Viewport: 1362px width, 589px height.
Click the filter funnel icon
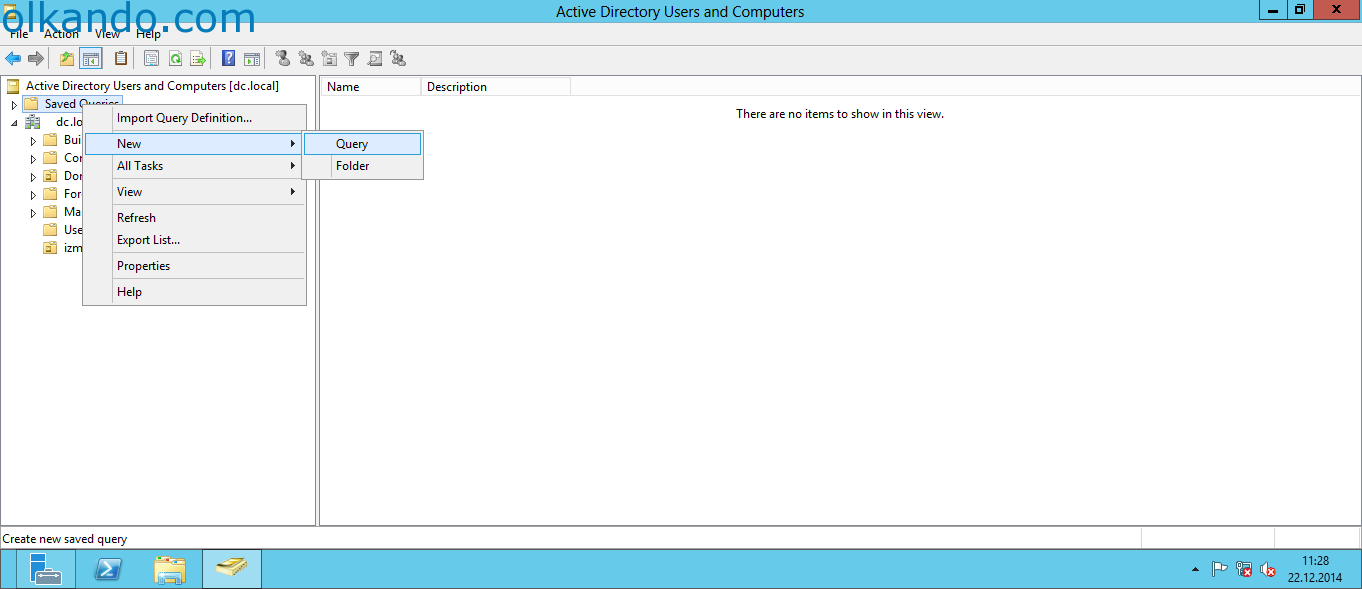[x=352, y=59]
